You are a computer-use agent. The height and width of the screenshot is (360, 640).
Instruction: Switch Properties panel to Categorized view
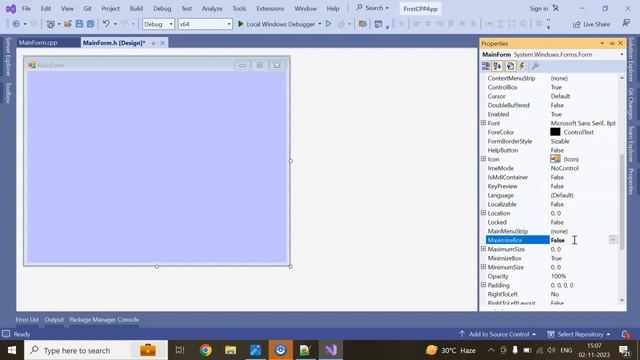[486, 66]
